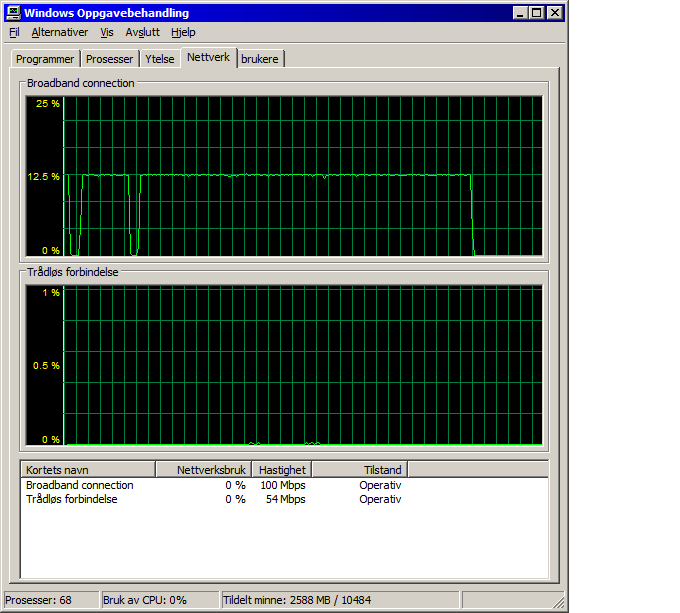Click the Broadband connection usage graph

(284, 176)
